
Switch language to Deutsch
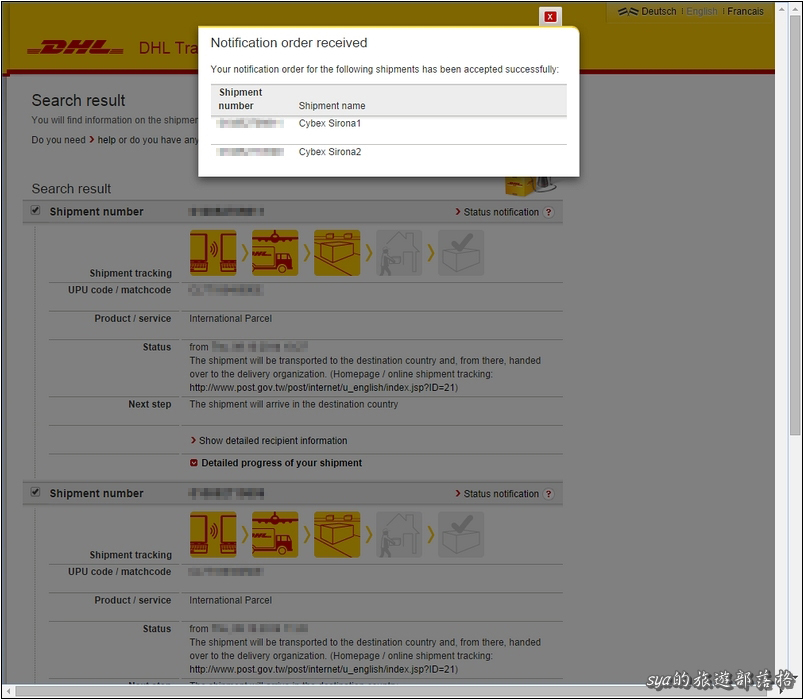[x=658, y=11]
